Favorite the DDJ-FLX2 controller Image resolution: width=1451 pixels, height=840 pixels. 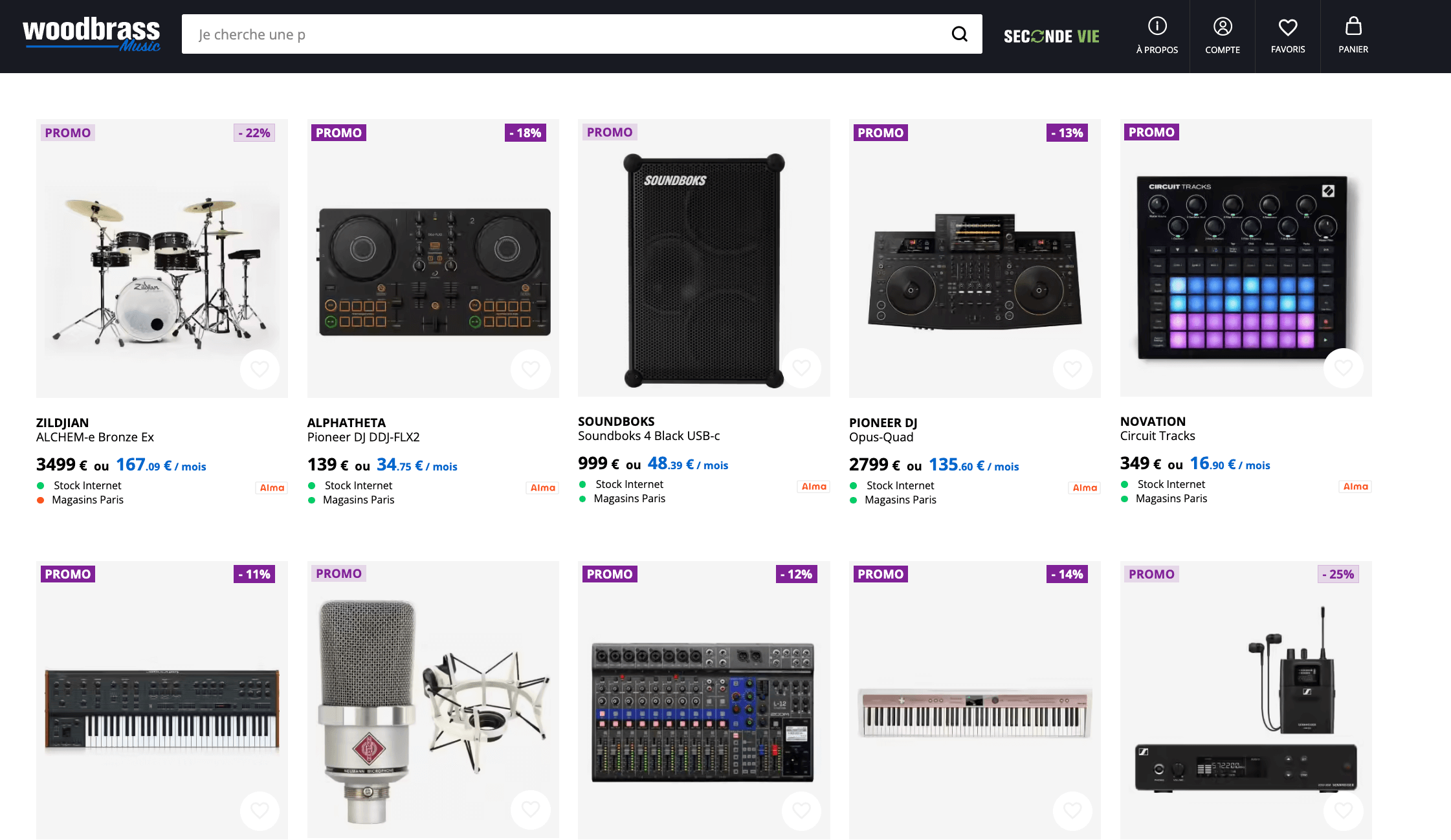click(x=531, y=369)
